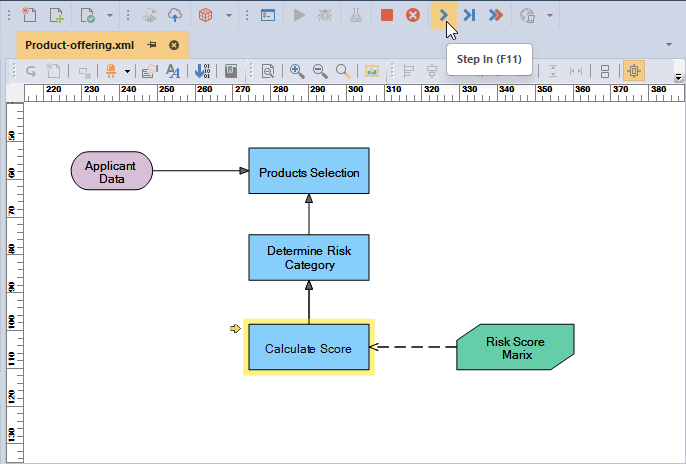Expand the dropdown beside the red cube icon
Image resolution: width=686 pixels, height=464 pixels.
point(228,15)
